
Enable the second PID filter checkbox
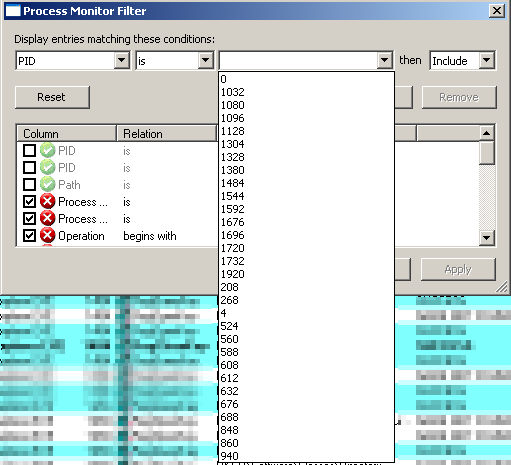(29, 167)
